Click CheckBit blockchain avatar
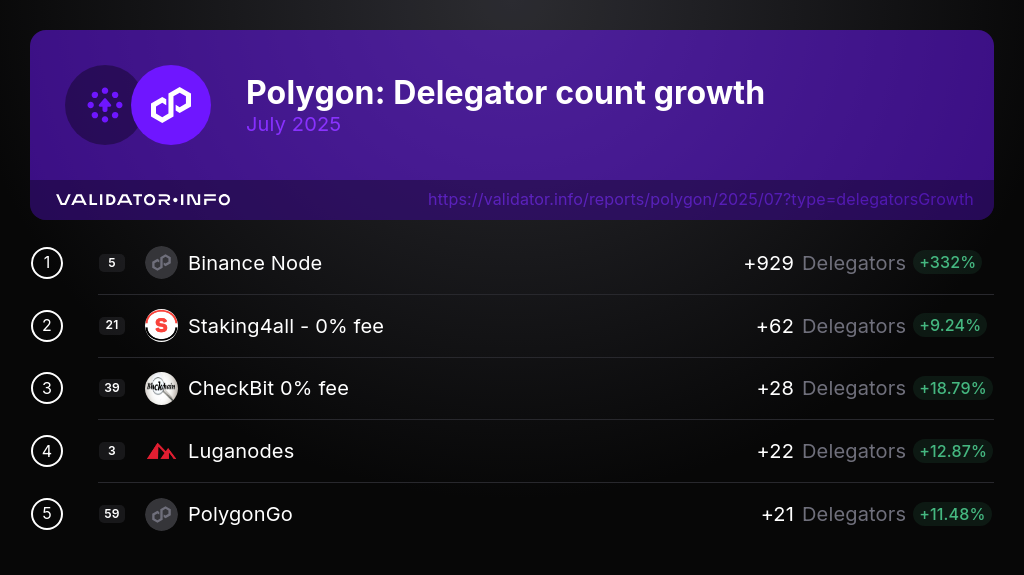 tap(161, 388)
